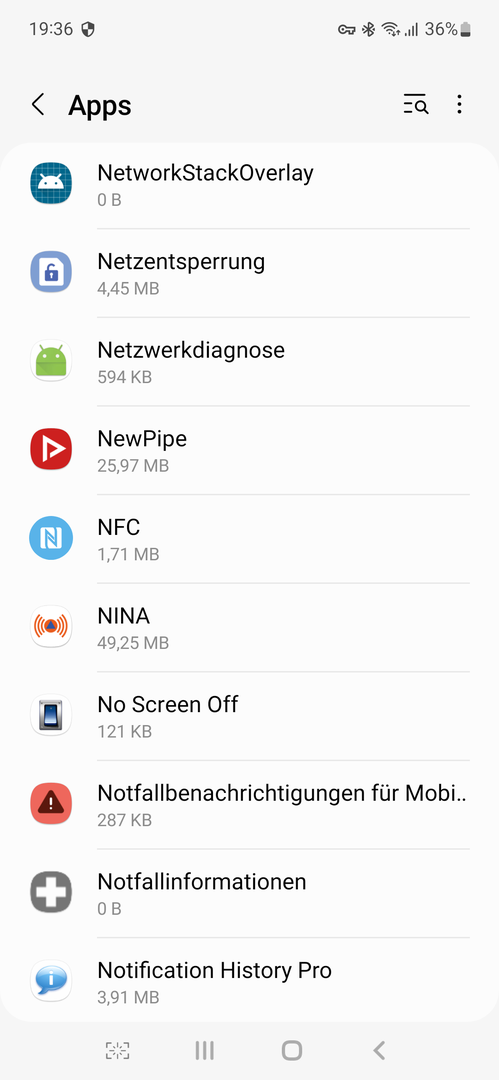Tap the red warning triangle Notfallbenachrichtigungen icon
Viewport: 499px width, 1080px height.
pos(51,803)
